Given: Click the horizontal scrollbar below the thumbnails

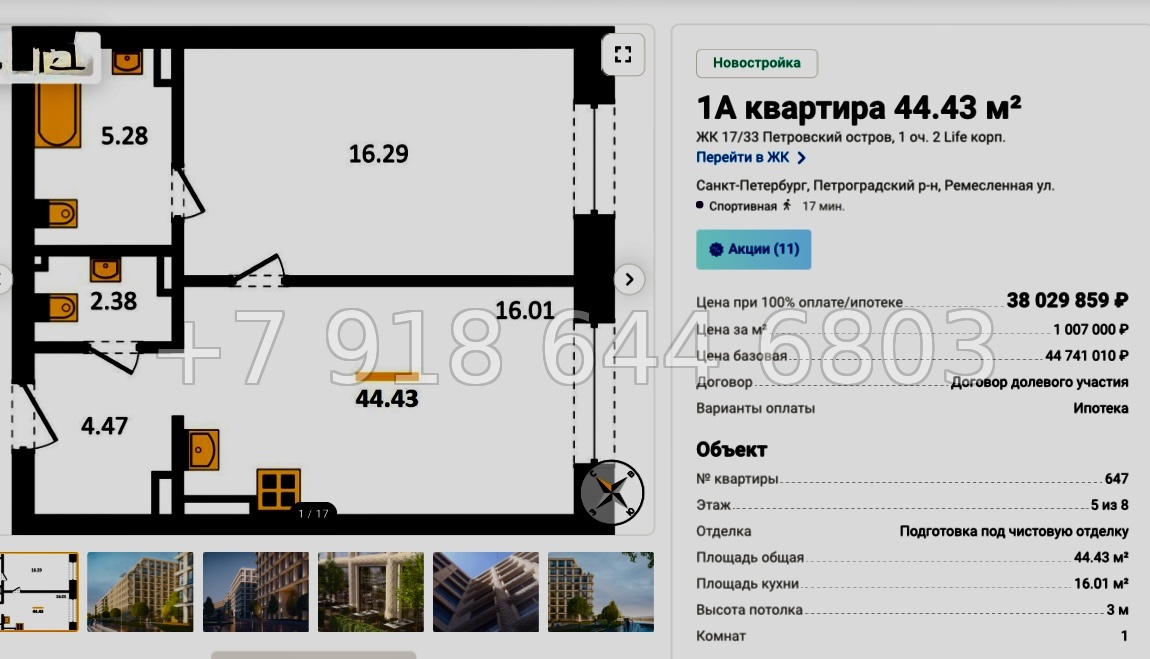Looking at the screenshot, I should click(x=313, y=655).
